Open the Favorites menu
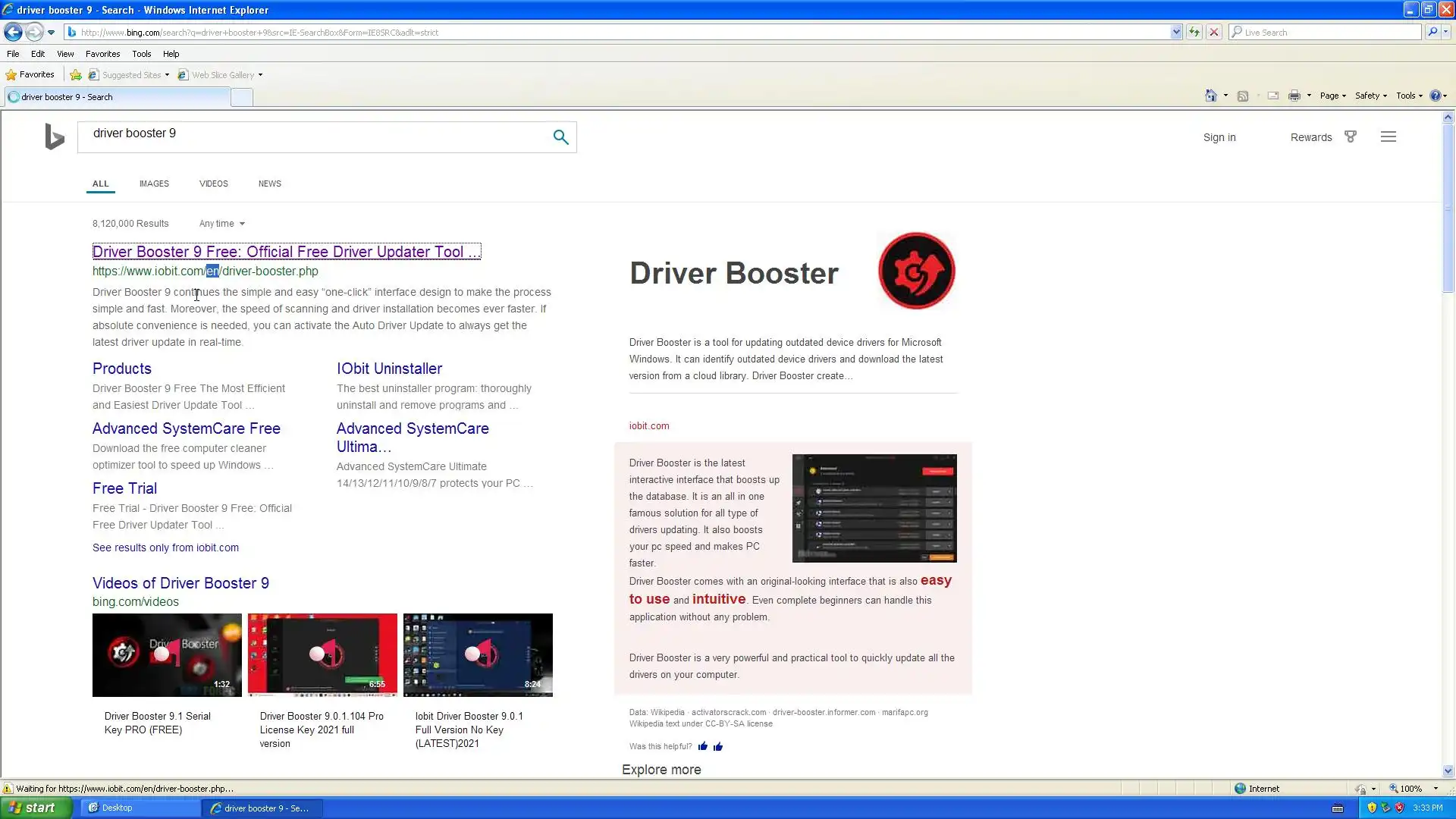Viewport: 1456px width, 819px height. (102, 54)
